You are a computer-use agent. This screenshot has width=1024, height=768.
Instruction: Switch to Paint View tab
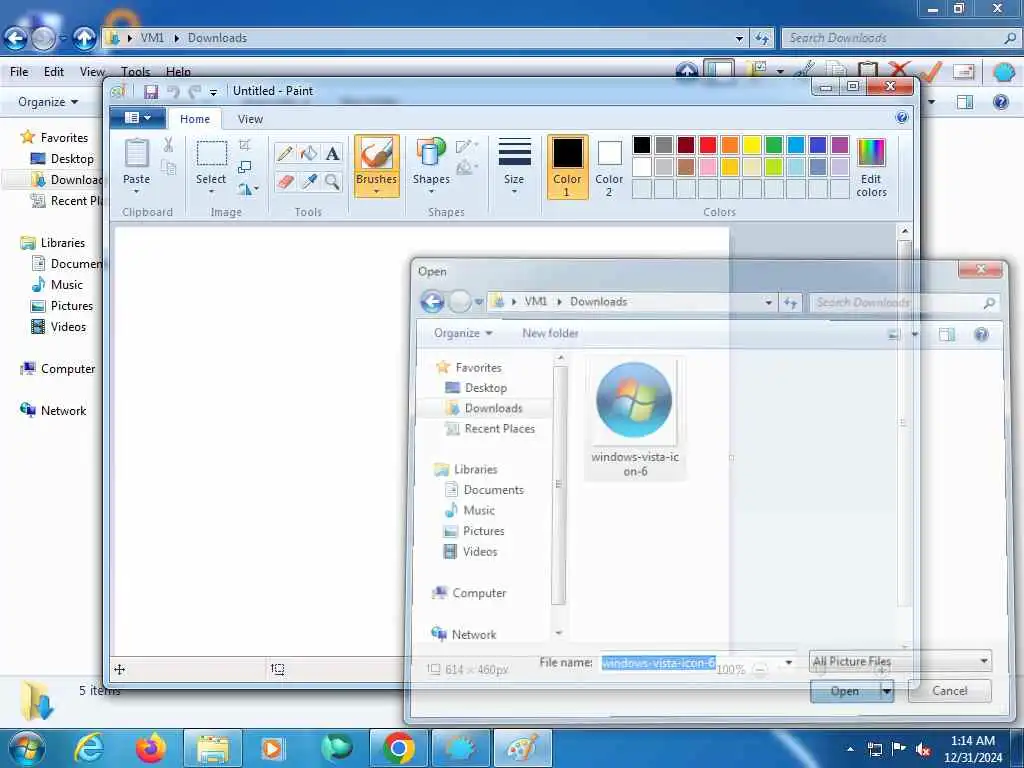[250, 119]
